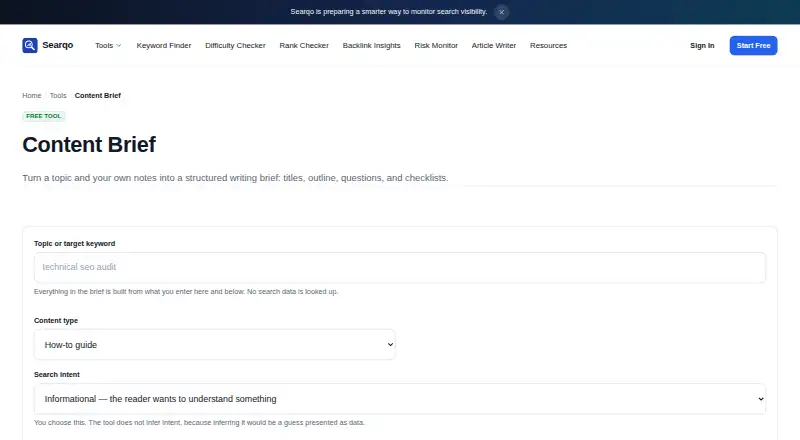Click the Search intent field label
This screenshot has height=440, width=800.
pyautogui.click(x=57, y=374)
